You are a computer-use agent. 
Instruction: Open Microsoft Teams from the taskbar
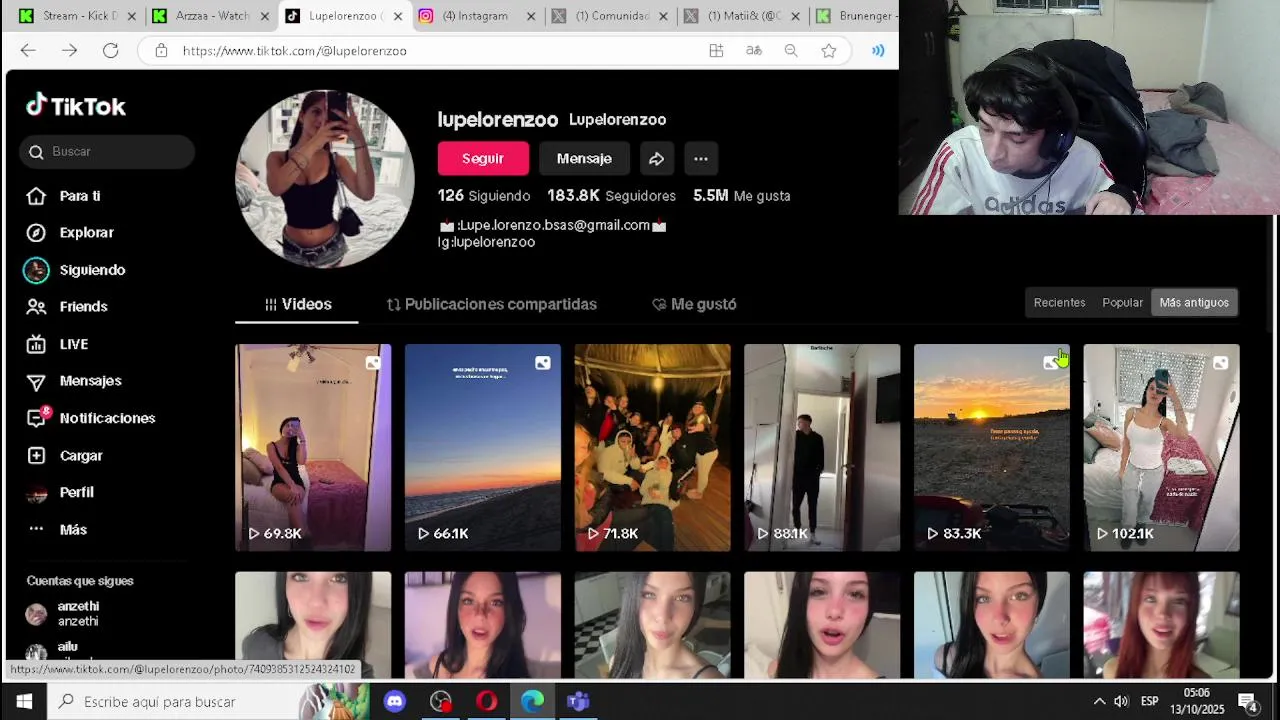point(578,702)
